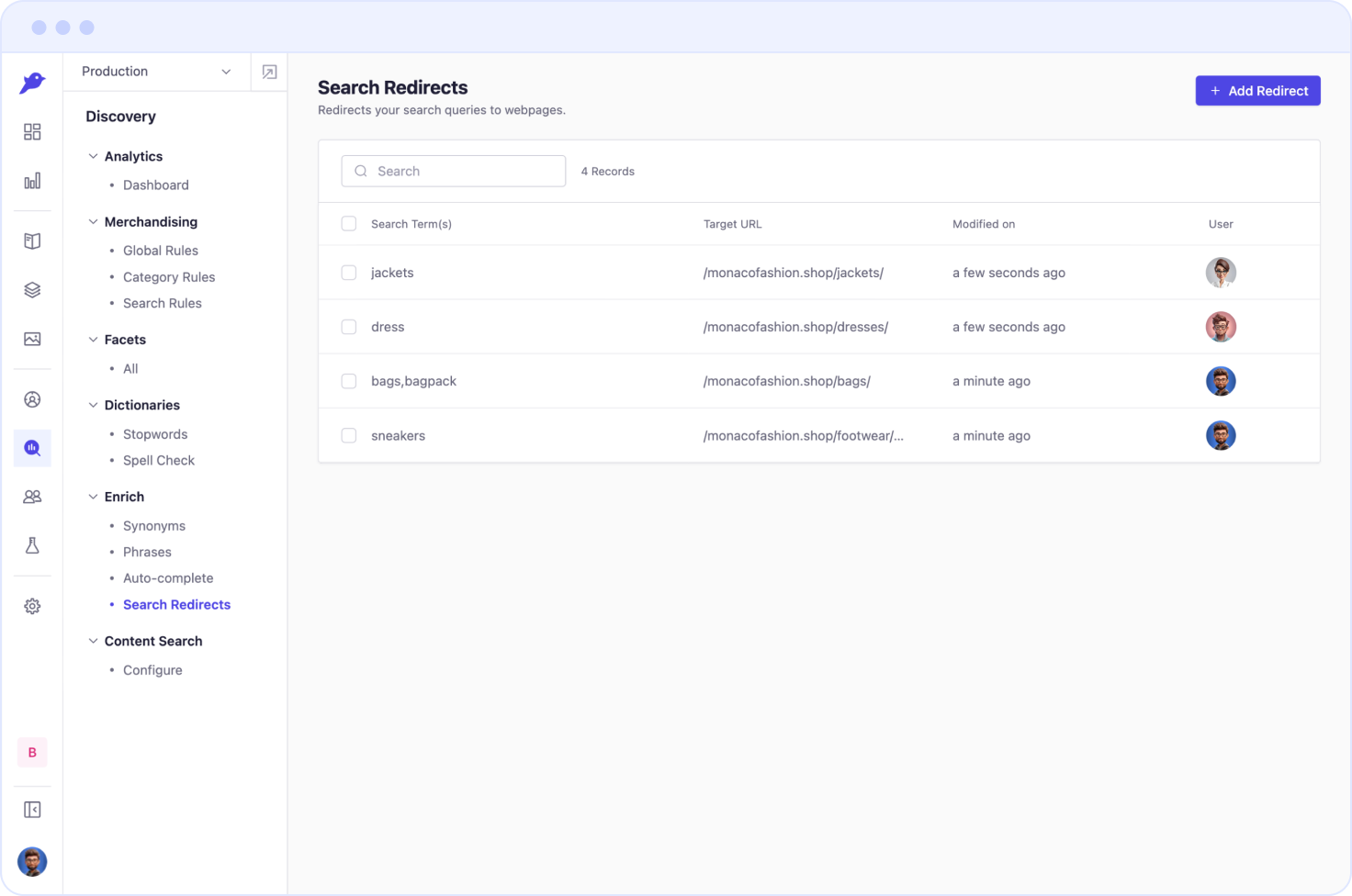Click the Search redirects input field
Image resolution: width=1352 pixels, height=896 pixels.
click(454, 172)
